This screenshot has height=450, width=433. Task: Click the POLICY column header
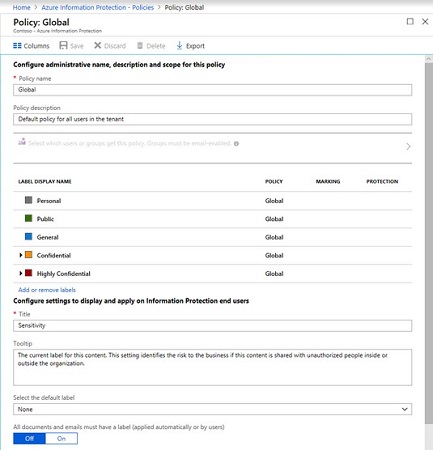(x=274, y=181)
